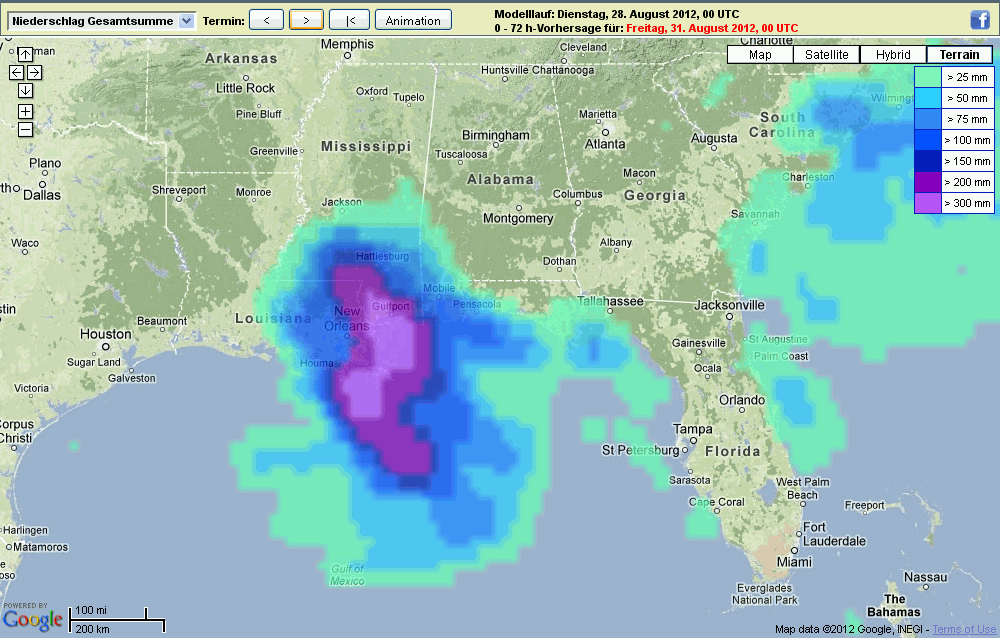Image resolution: width=1000 pixels, height=638 pixels.
Task: Zoom out with the minus icon
Action: click(x=25, y=130)
